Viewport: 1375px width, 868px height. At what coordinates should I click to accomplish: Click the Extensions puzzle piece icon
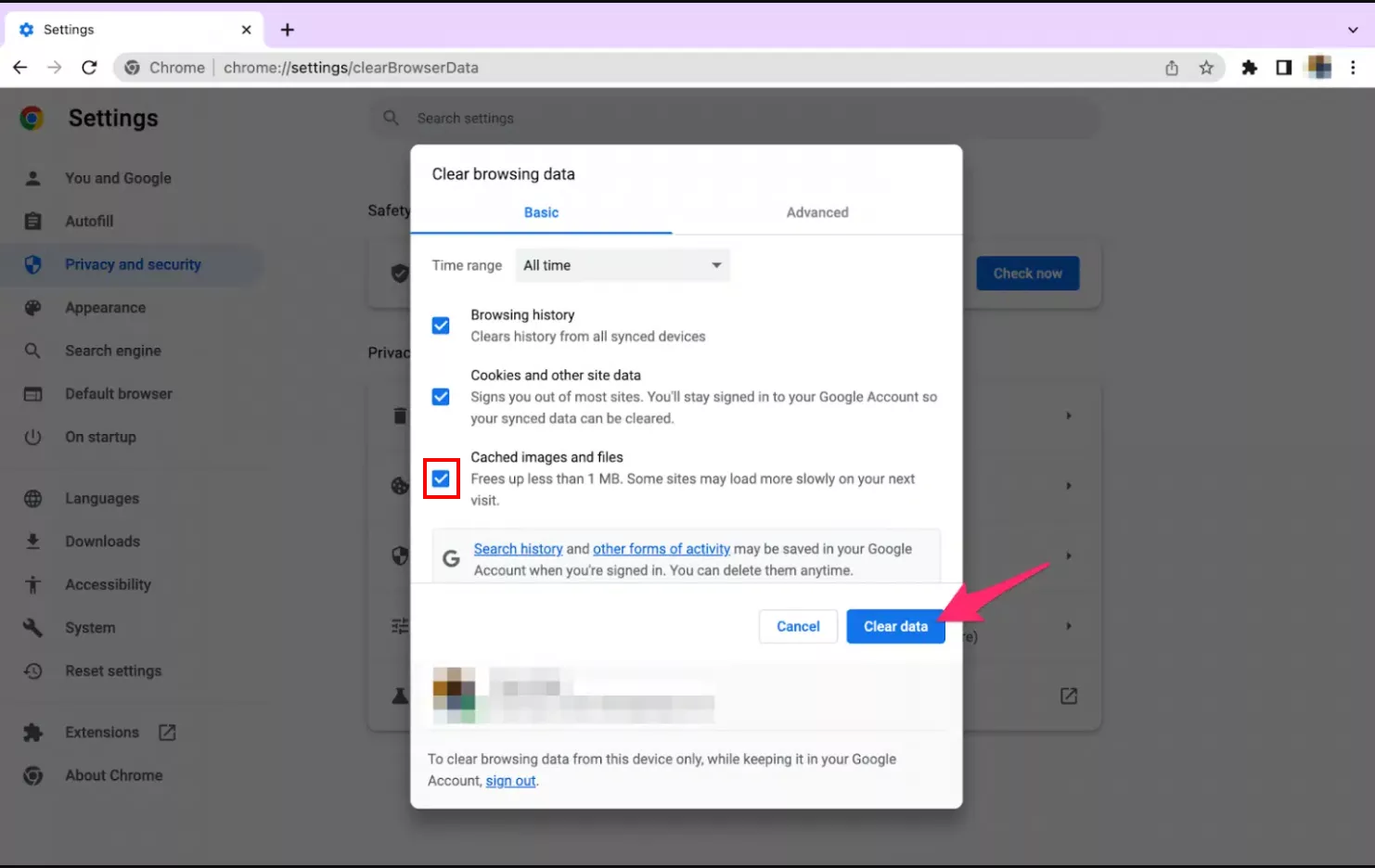(1249, 68)
